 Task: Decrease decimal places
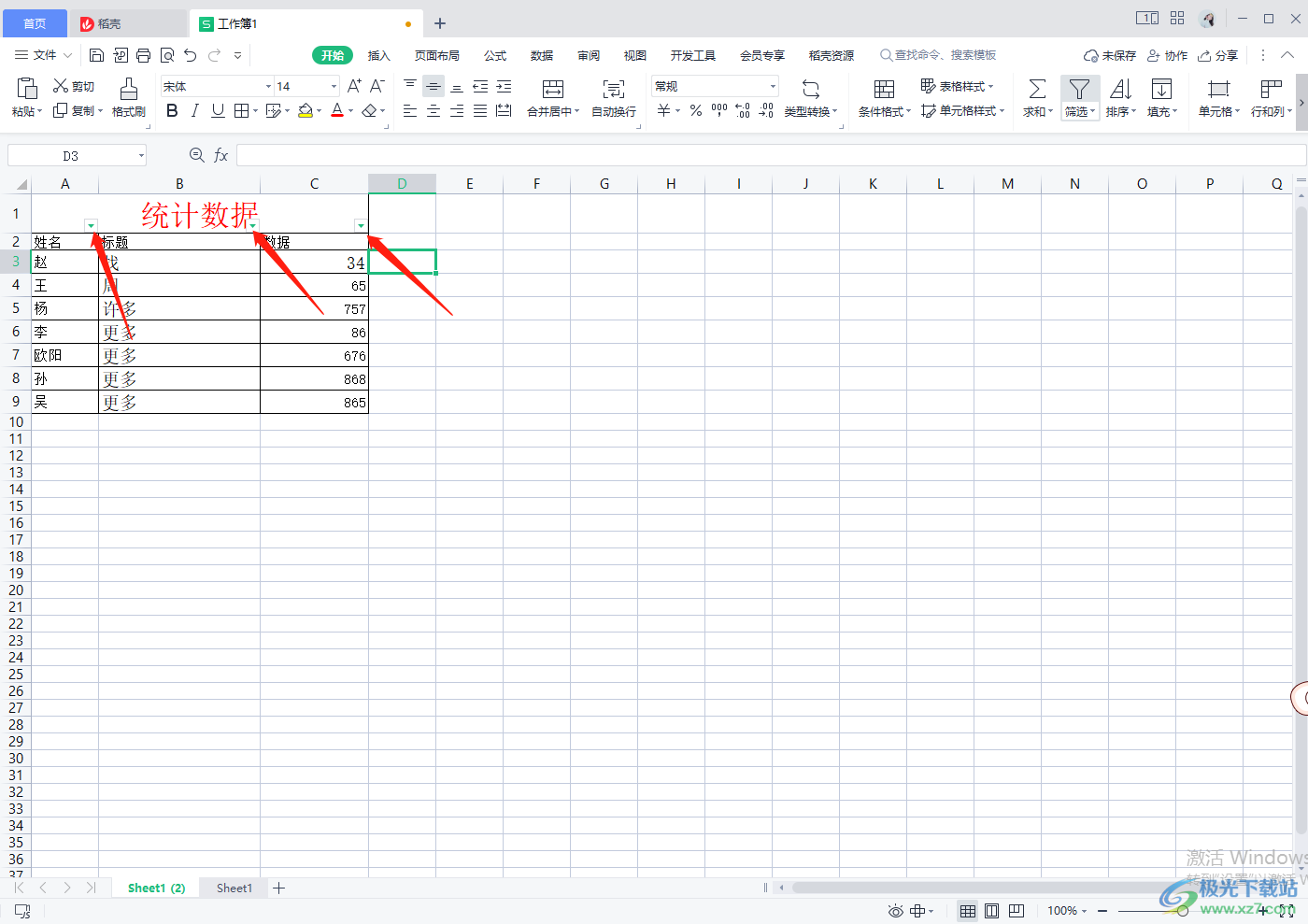click(x=766, y=110)
